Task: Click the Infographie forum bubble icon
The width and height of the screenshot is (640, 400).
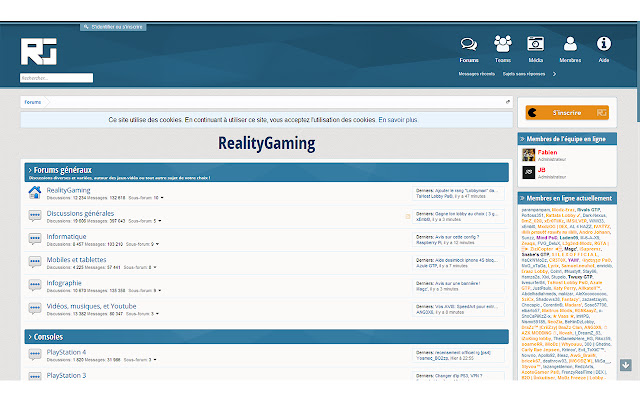Action: pos(35,285)
